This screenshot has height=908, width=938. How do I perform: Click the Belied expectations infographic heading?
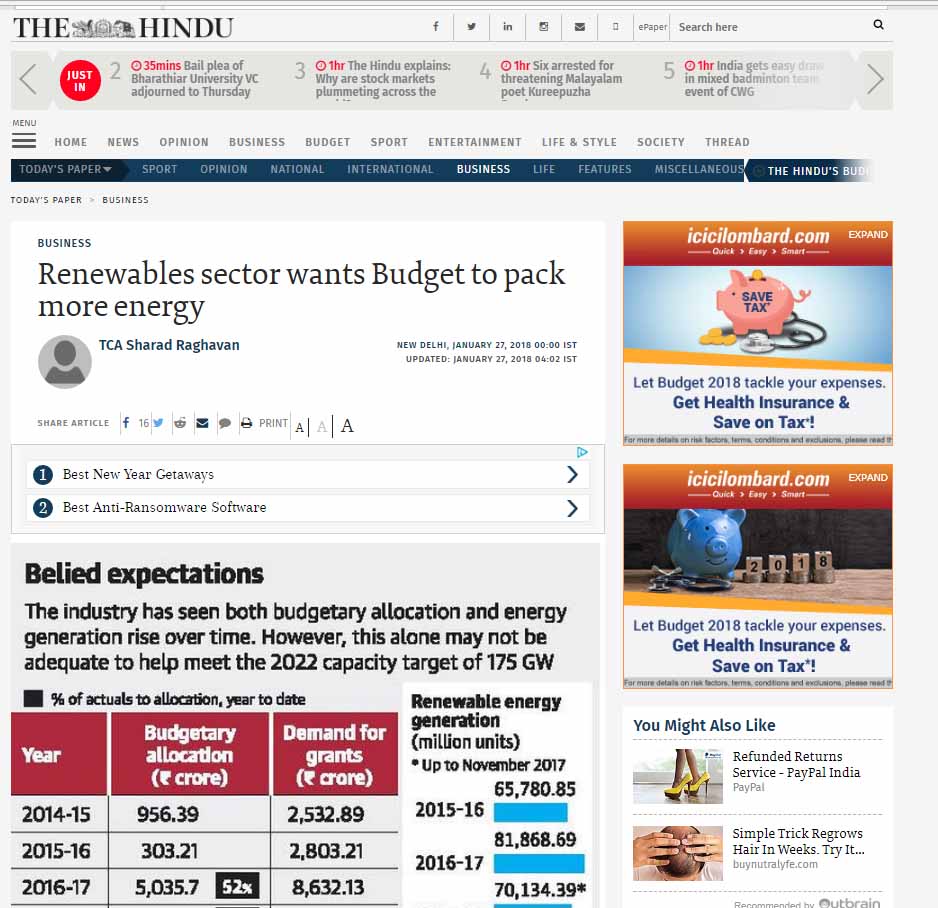tap(144, 574)
